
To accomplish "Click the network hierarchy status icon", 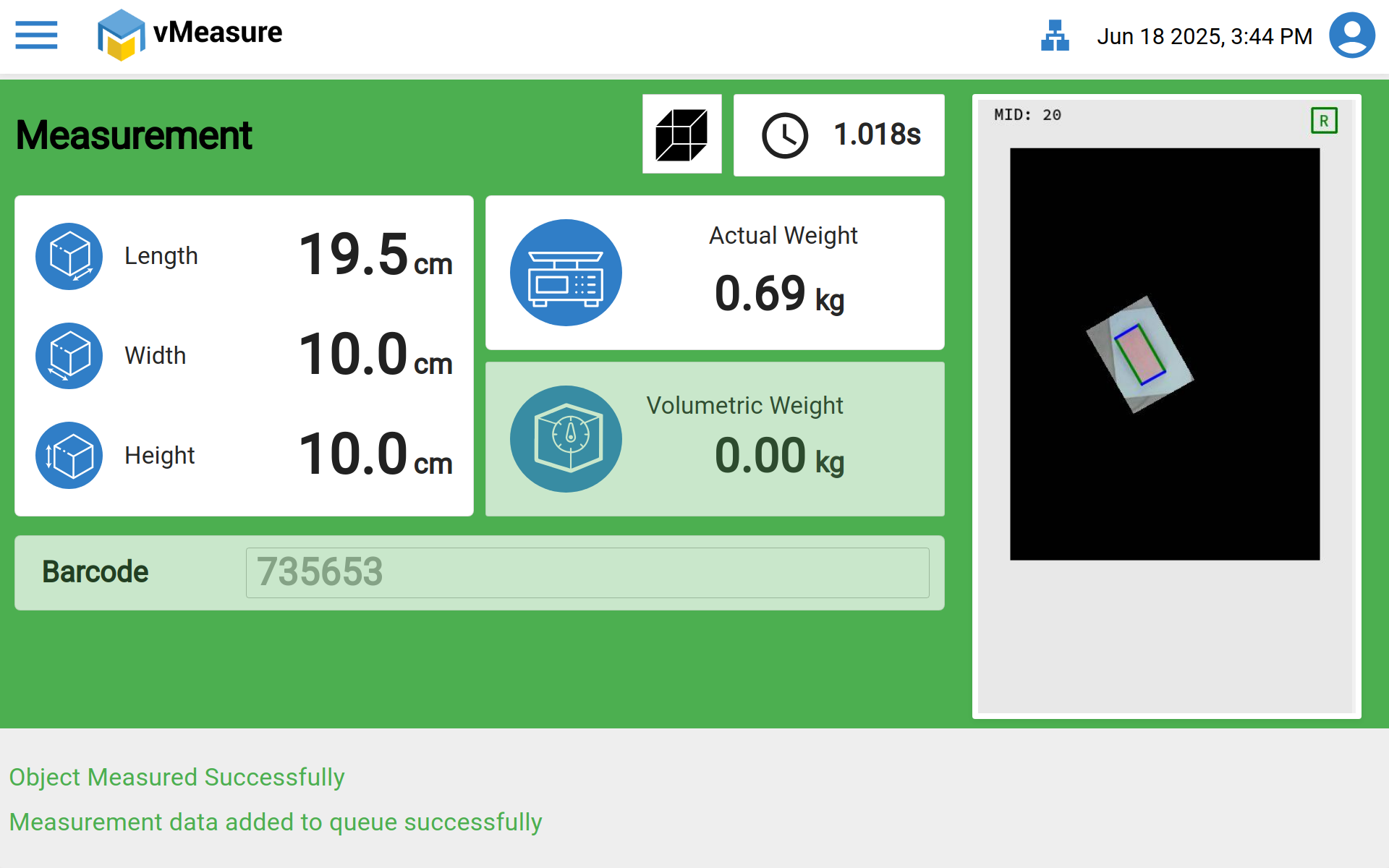I will [1055, 35].
